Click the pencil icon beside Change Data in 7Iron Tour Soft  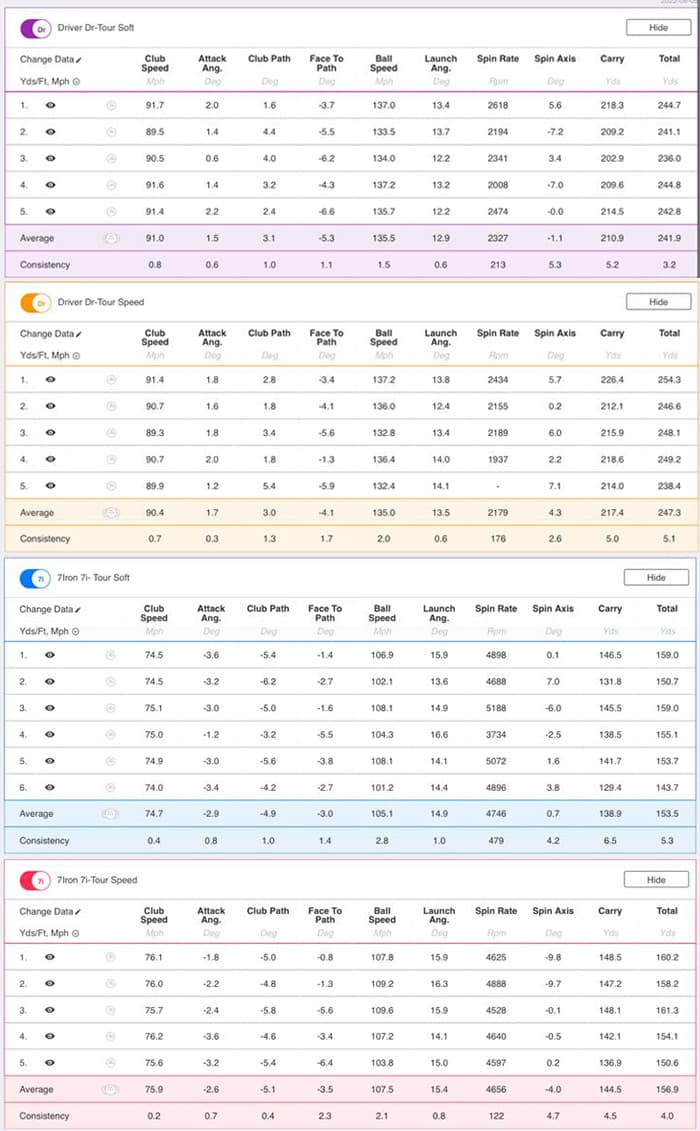tap(79, 610)
